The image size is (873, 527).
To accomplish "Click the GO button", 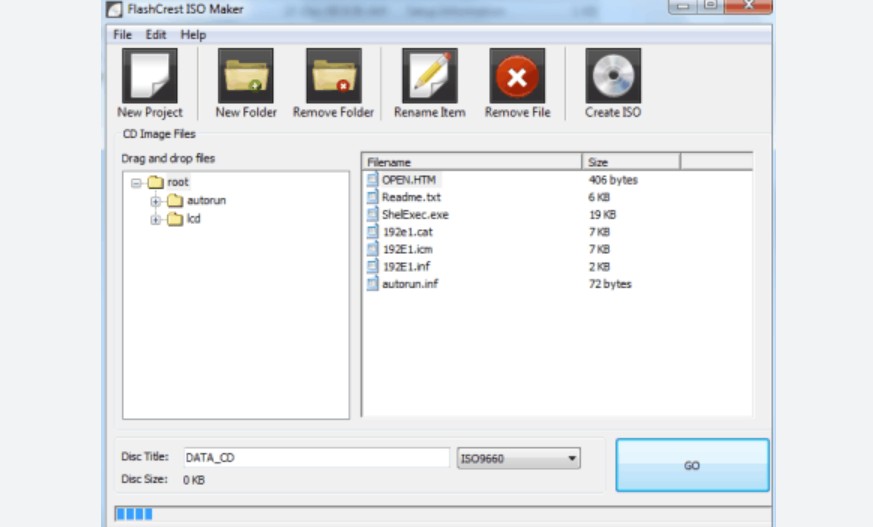I will click(x=693, y=465).
